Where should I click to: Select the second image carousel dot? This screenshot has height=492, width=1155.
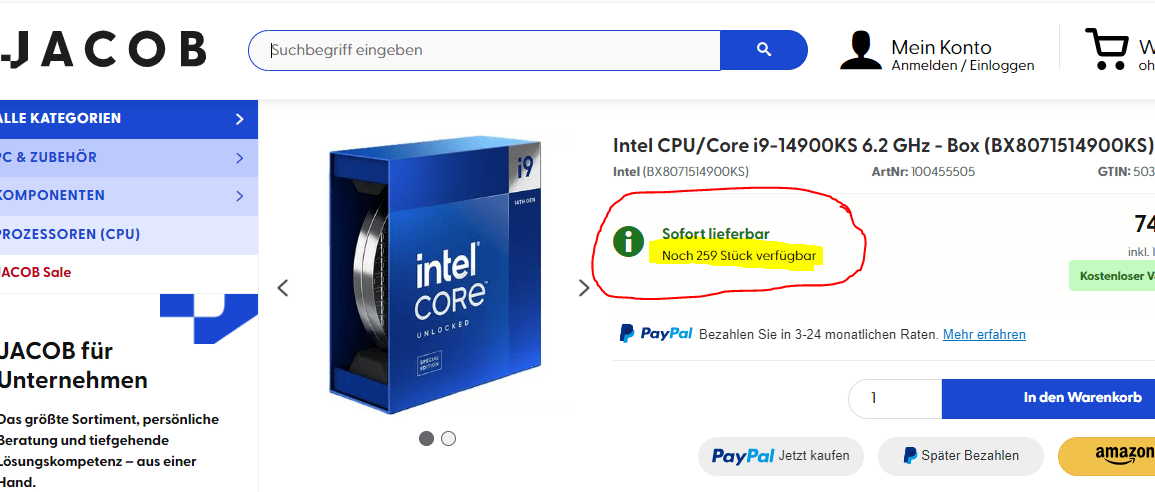pos(448,438)
